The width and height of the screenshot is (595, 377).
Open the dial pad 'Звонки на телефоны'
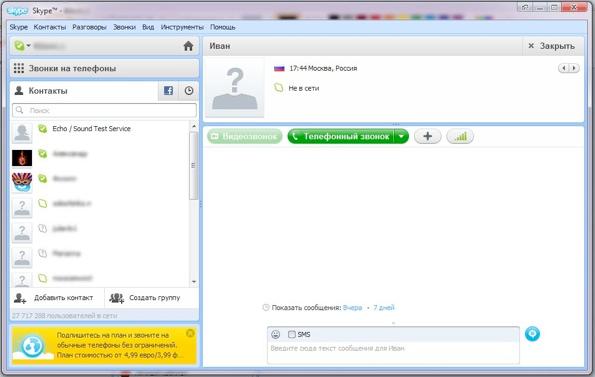104,68
